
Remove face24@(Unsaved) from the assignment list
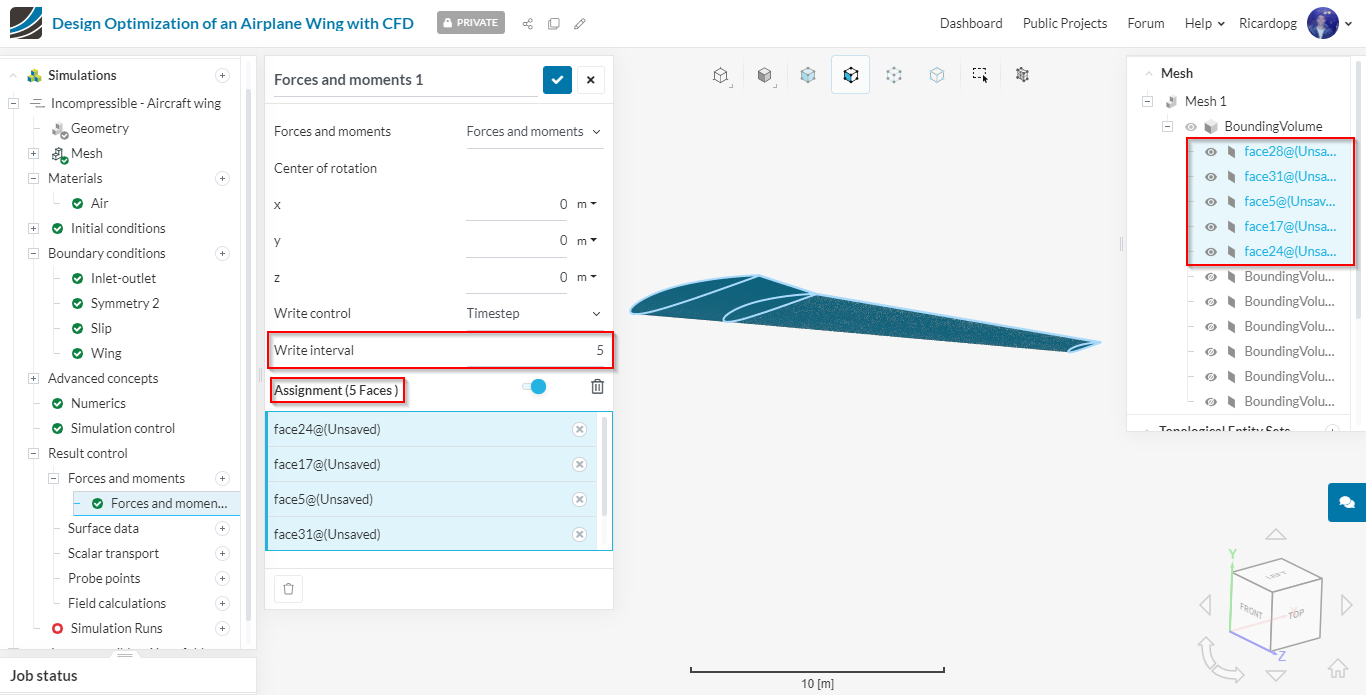point(579,429)
